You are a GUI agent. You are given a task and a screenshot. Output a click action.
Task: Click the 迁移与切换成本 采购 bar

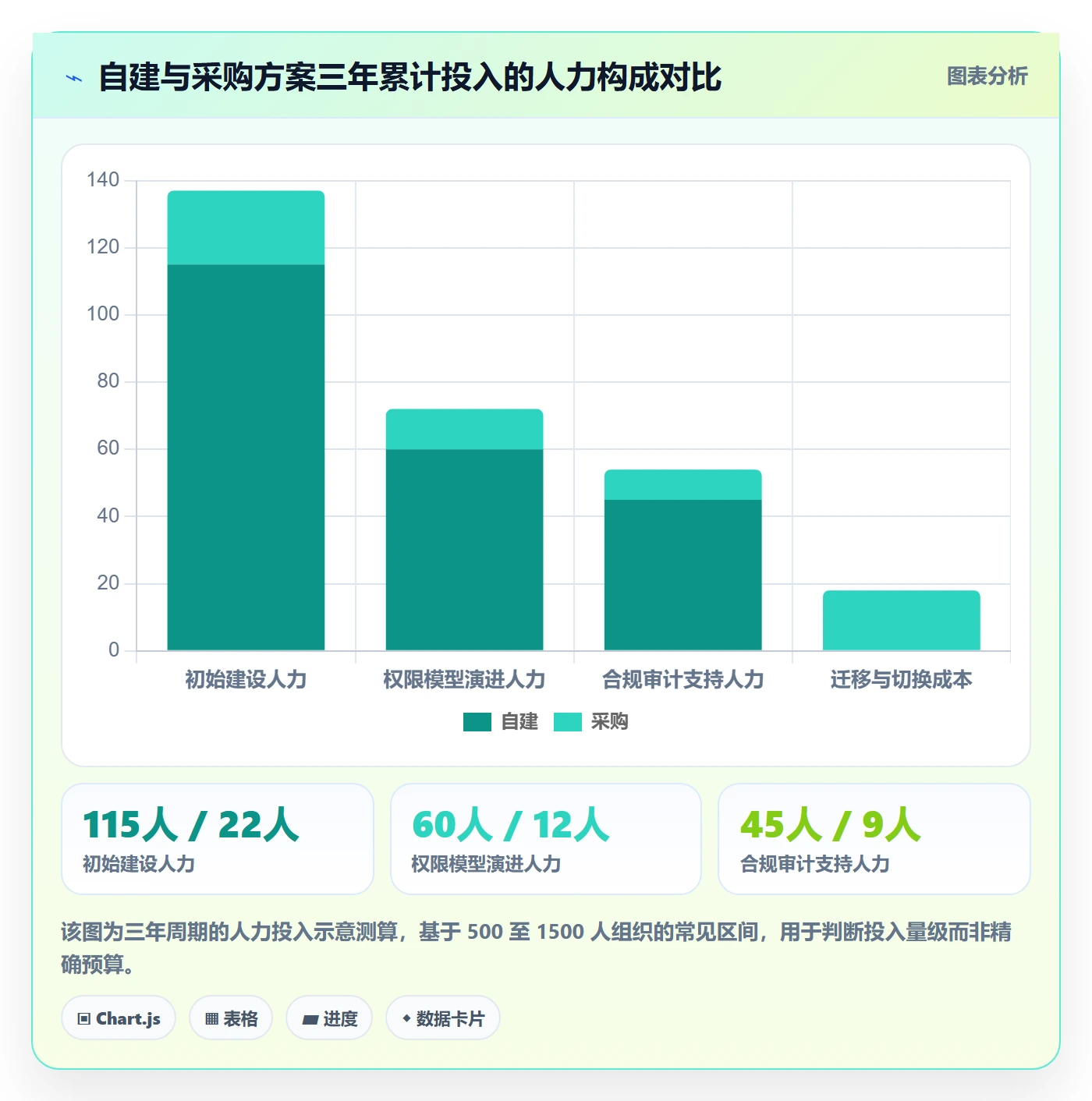point(902,621)
